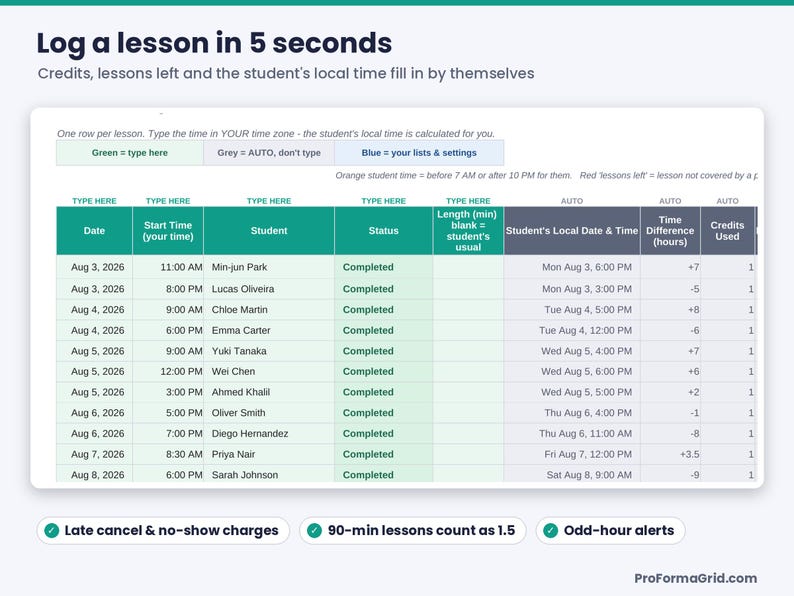Open the Status dropdown in Oliver Smith's row
The image size is (794, 596).
(x=383, y=413)
